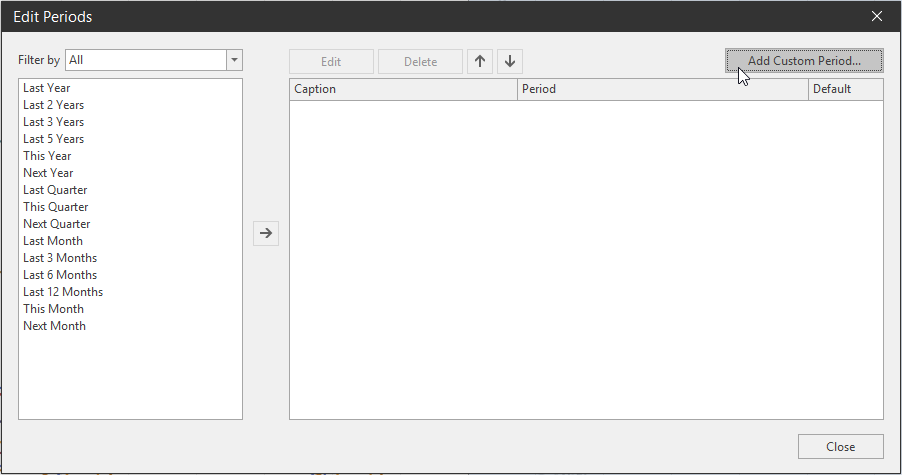Close the Edit Periods dialog with X
This screenshot has width=902, height=475.
(x=877, y=16)
